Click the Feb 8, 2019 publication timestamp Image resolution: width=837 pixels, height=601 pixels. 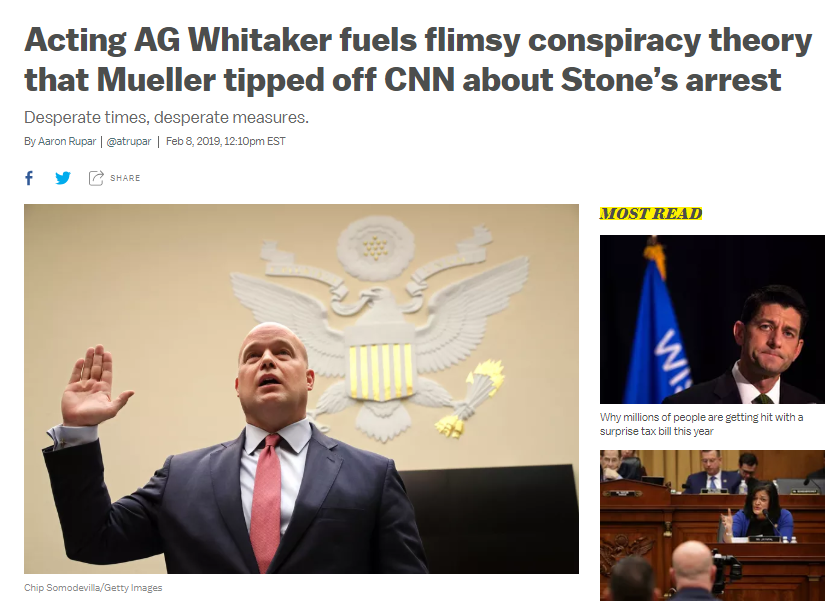tap(225, 141)
